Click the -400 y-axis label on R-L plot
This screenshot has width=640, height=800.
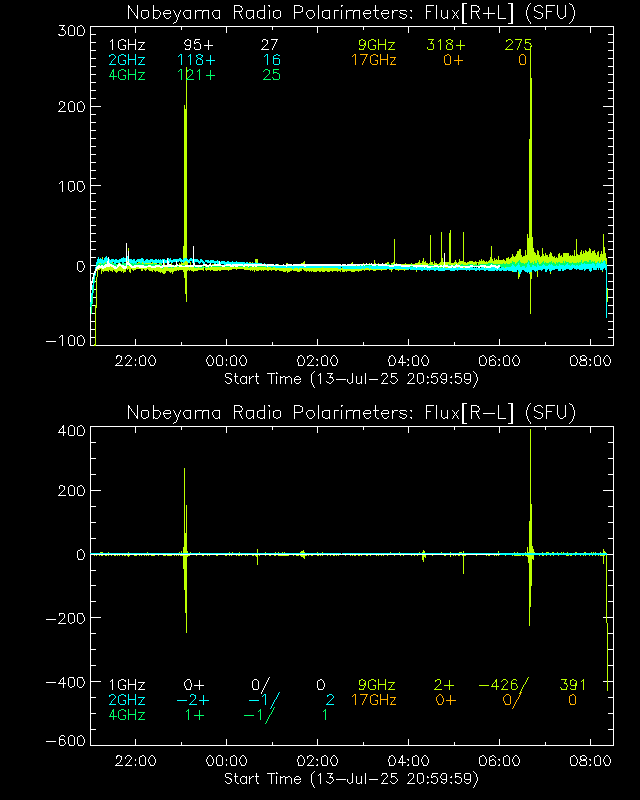[x=66, y=683]
